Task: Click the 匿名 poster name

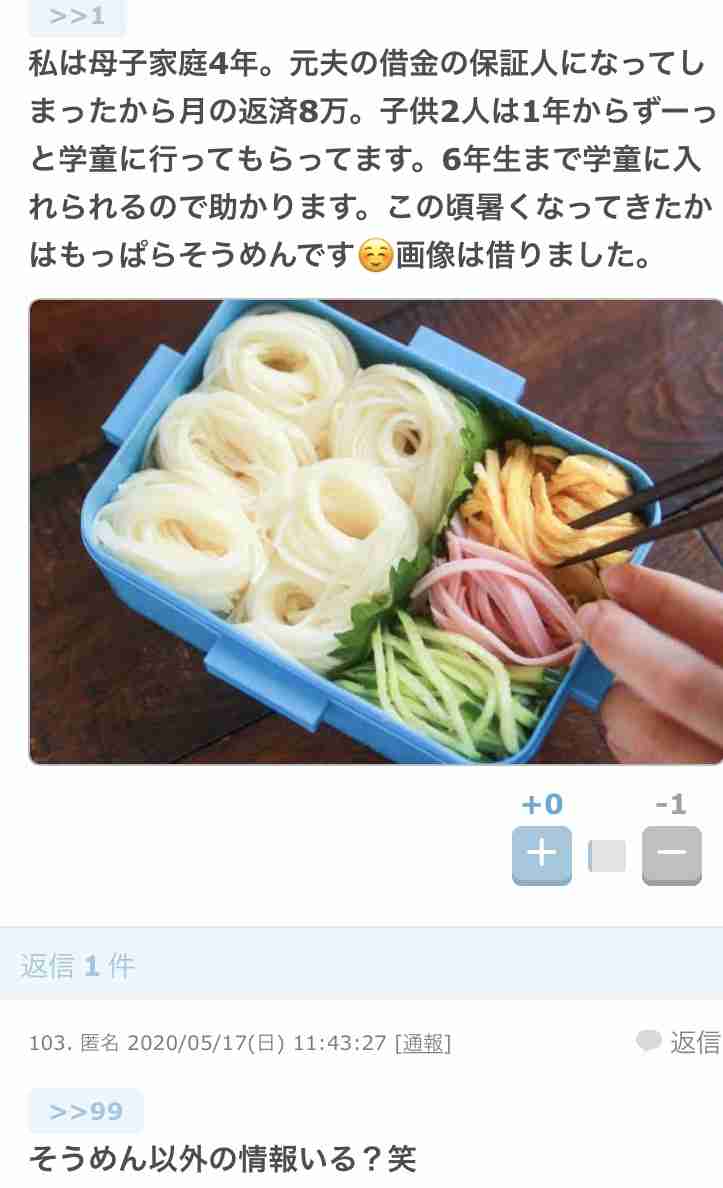Action: coord(99,1043)
